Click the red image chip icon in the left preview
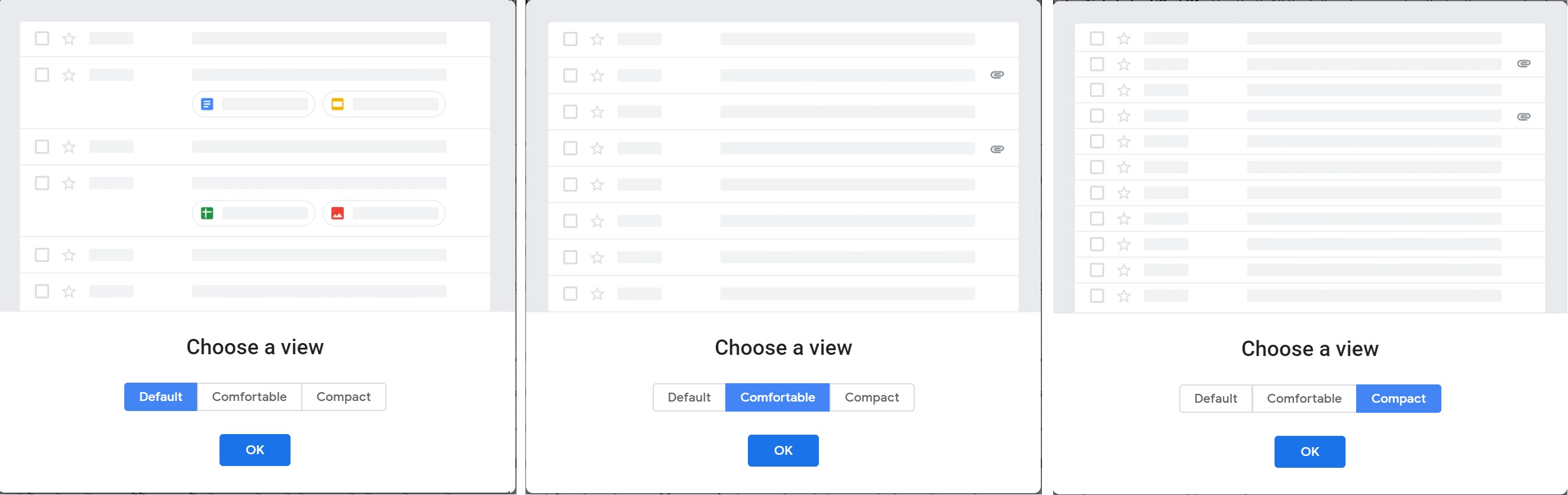 pyautogui.click(x=337, y=213)
